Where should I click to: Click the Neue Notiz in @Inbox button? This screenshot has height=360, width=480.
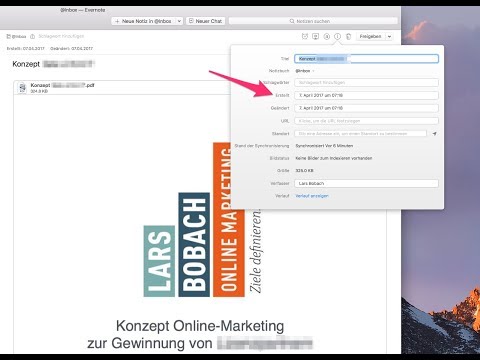click(143, 21)
